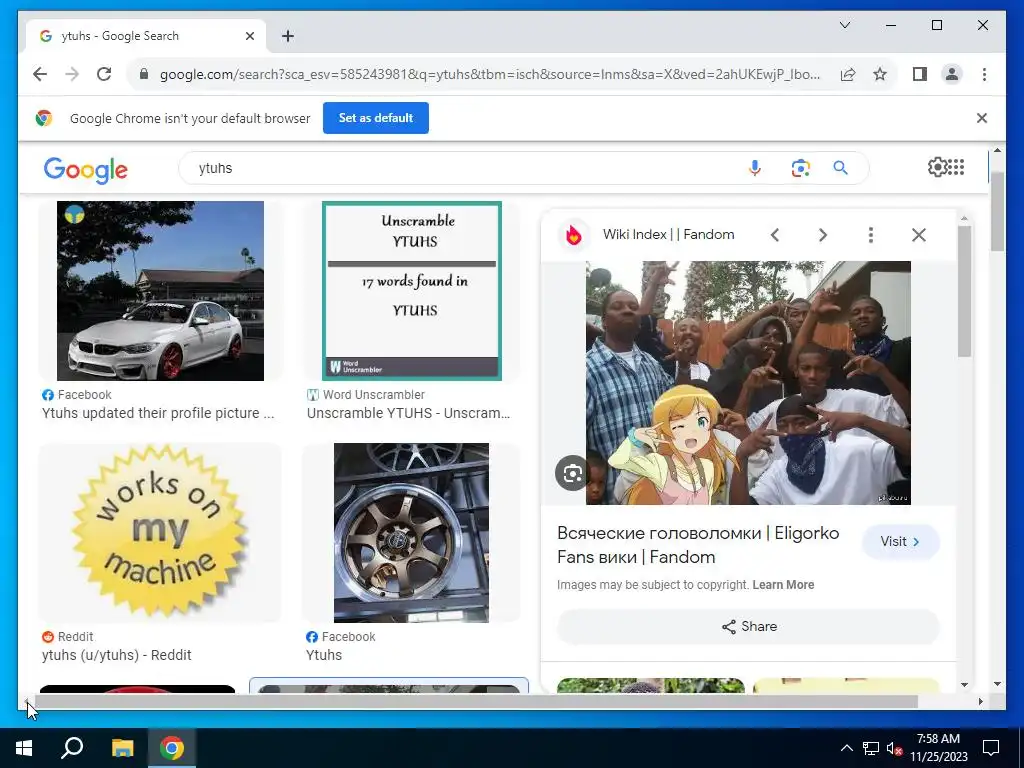The image size is (1024, 768).
Task: Dismiss the default browser notification bar
Action: click(x=982, y=118)
